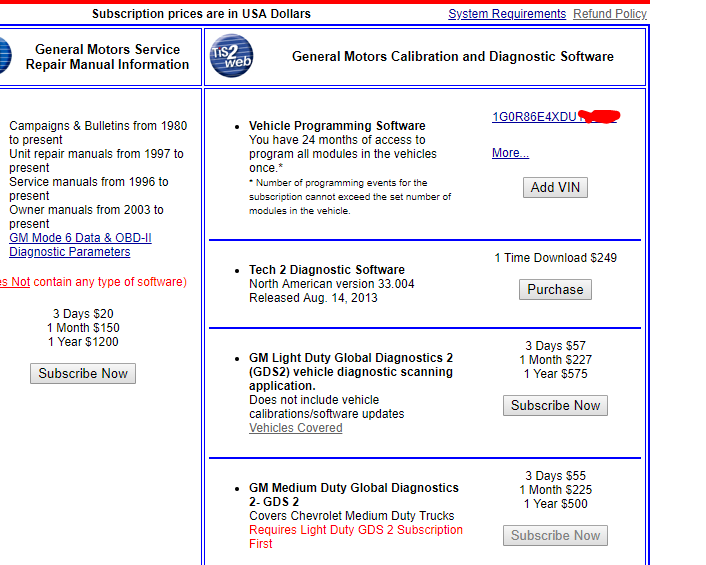The width and height of the screenshot is (706, 565).
Task: Click the partial blue globe logo at left
Action: 4,56
